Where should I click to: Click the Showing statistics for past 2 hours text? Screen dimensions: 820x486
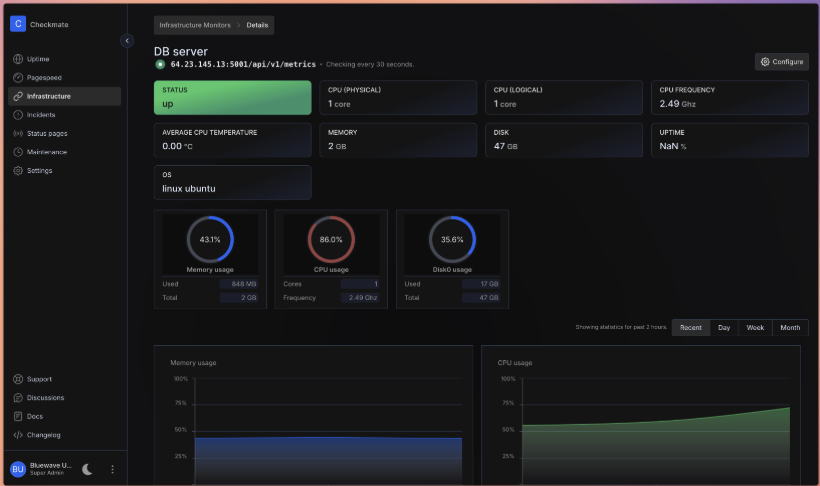point(621,327)
